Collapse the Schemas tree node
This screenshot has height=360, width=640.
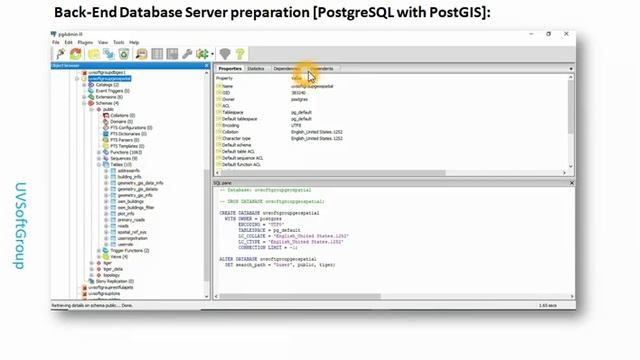pyautogui.click(x=84, y=103)
